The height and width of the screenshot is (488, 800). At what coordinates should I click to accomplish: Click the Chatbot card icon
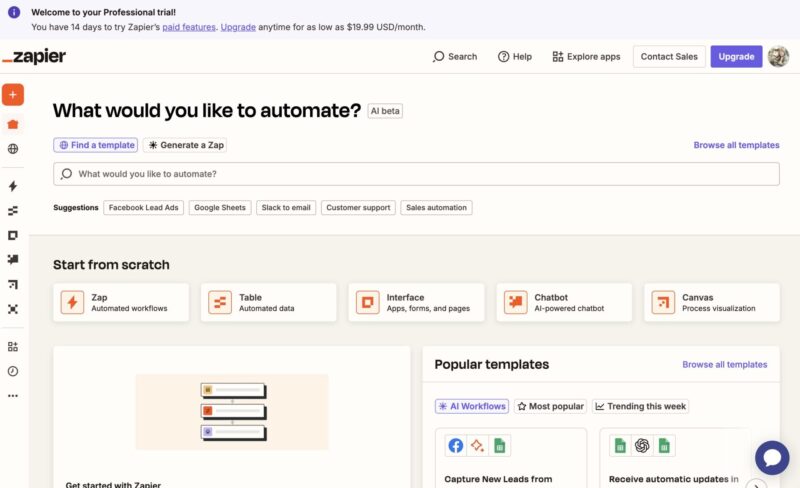click(x=515, y=302)
